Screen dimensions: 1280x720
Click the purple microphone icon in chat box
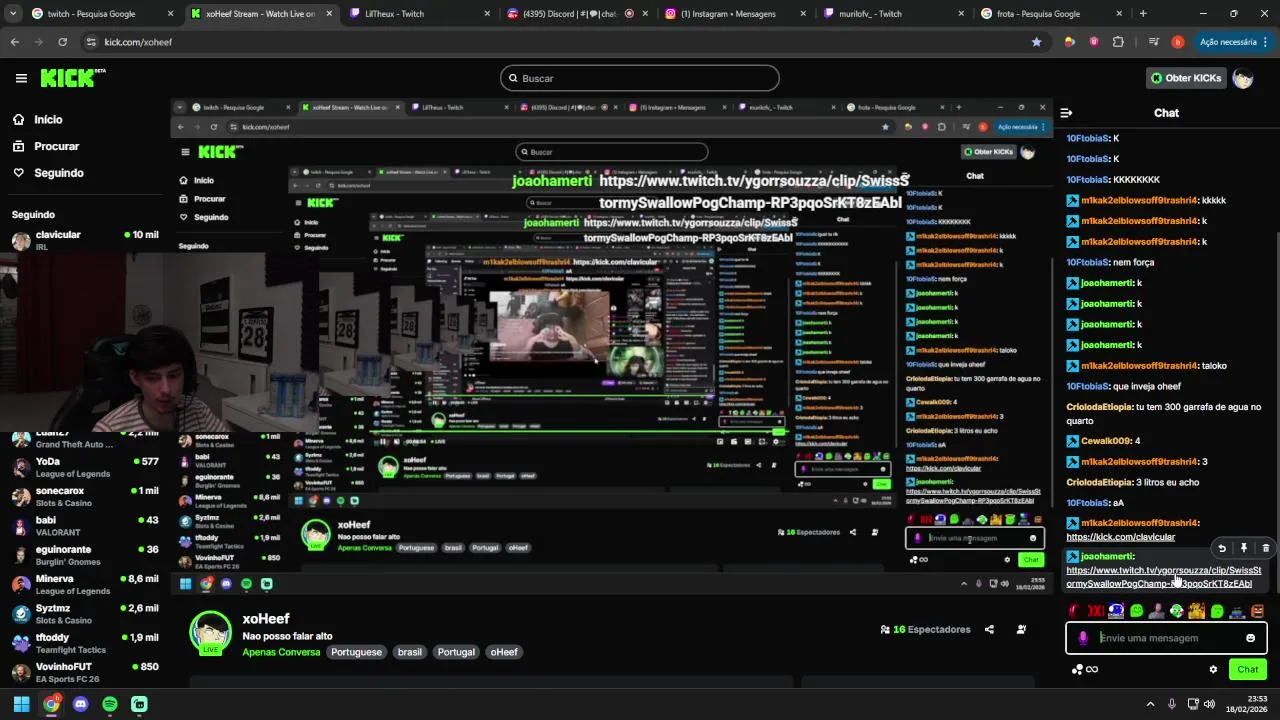coord(1083,638)
